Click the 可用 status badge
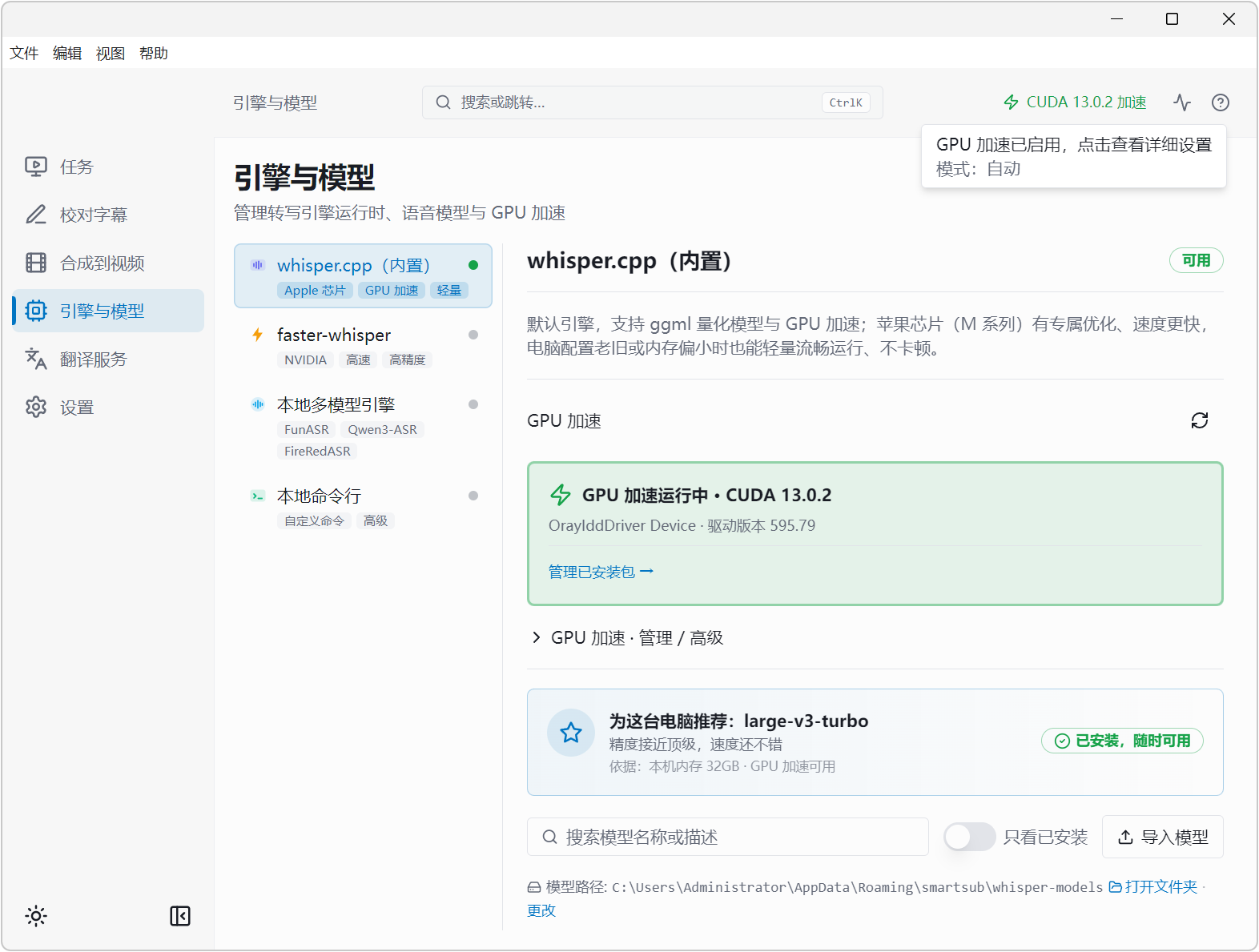The width and height of the screenshot is (1259, 952). pos(1197,260)
